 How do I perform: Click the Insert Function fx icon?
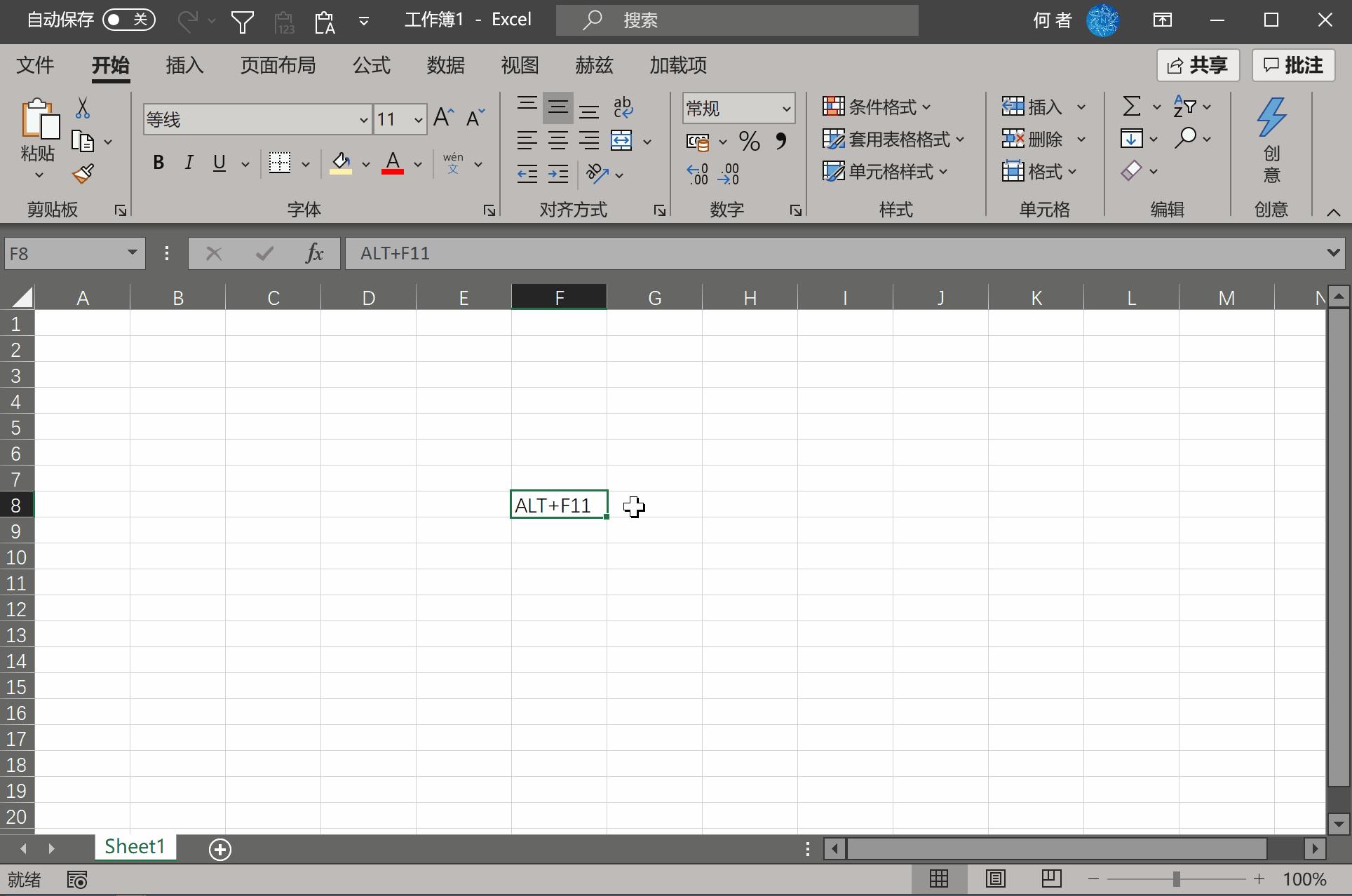(x=314, y=253)
